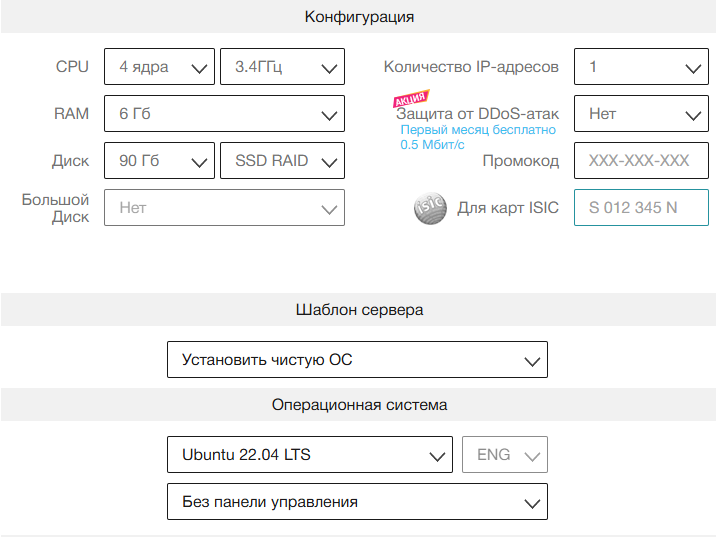Click the pink АКЦИЯ promo badge

click(x=411, y=98)
